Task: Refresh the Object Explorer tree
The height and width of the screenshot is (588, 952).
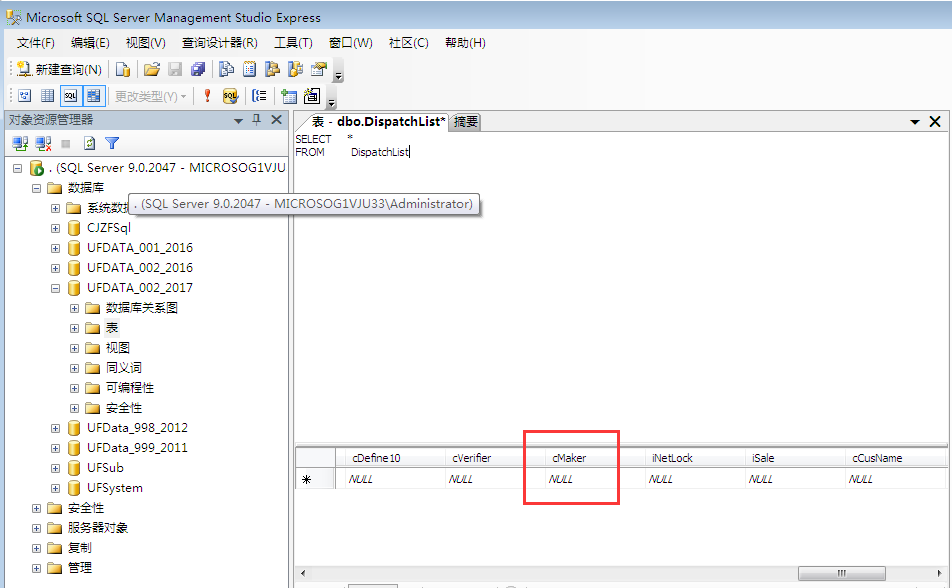Action: (x=89, y=144)
